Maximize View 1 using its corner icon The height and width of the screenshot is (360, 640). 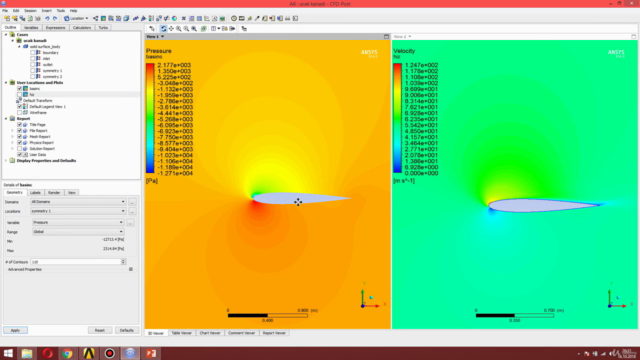pyautogui.click(x=386, y=37)
